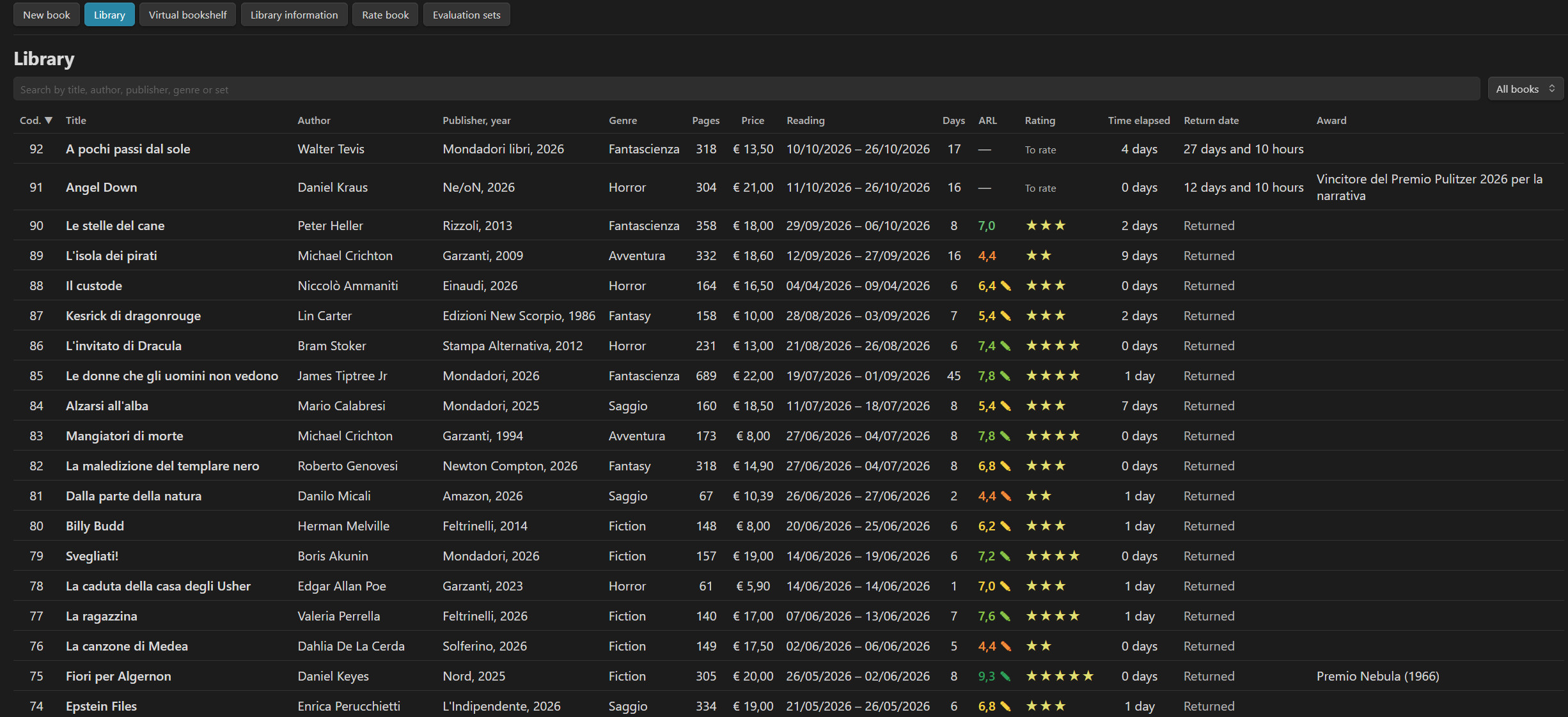This screenshot has height=717, width=1568.
Task: Click pencil icon for Billy Budd
Action: 1006,526
